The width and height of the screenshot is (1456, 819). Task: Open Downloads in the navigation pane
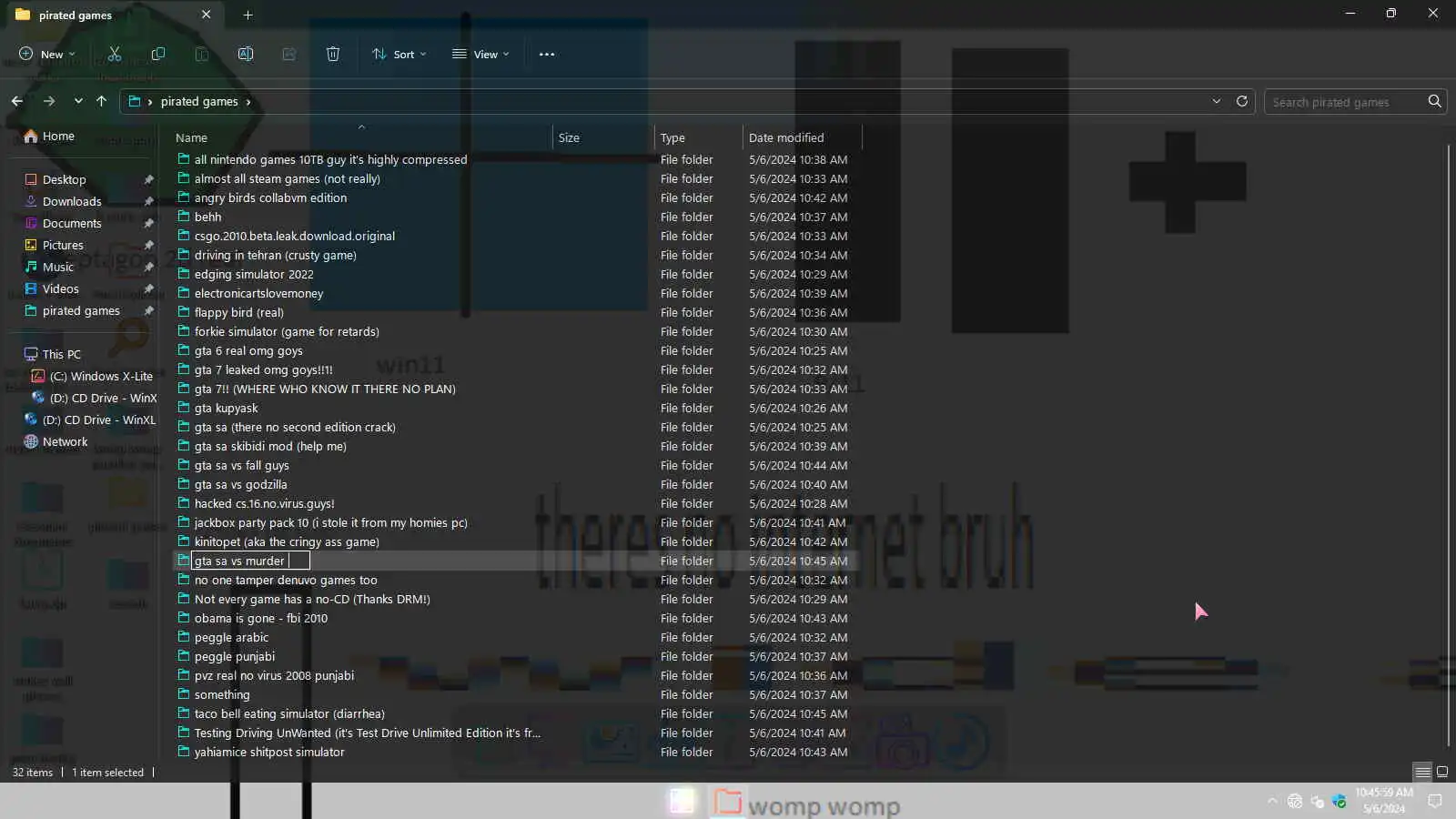point(72,201)
